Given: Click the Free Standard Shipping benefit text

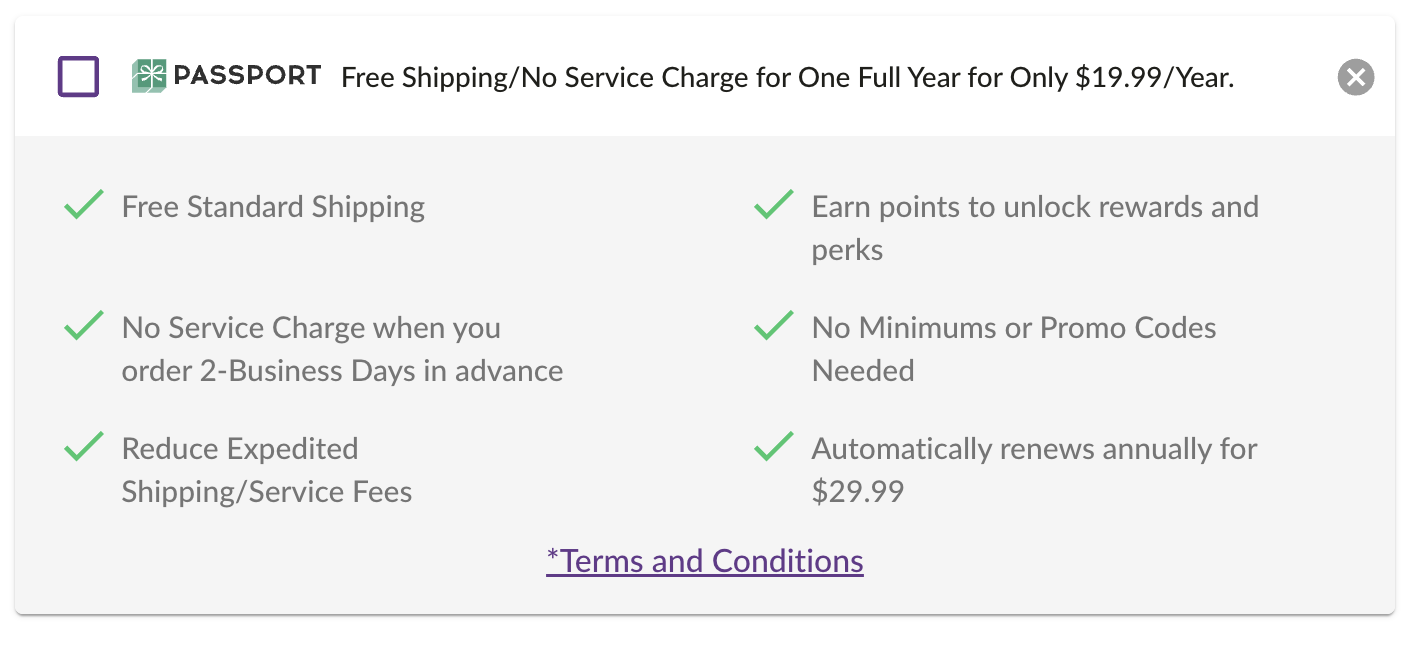Looking at the screenshot, I should 273,207.
